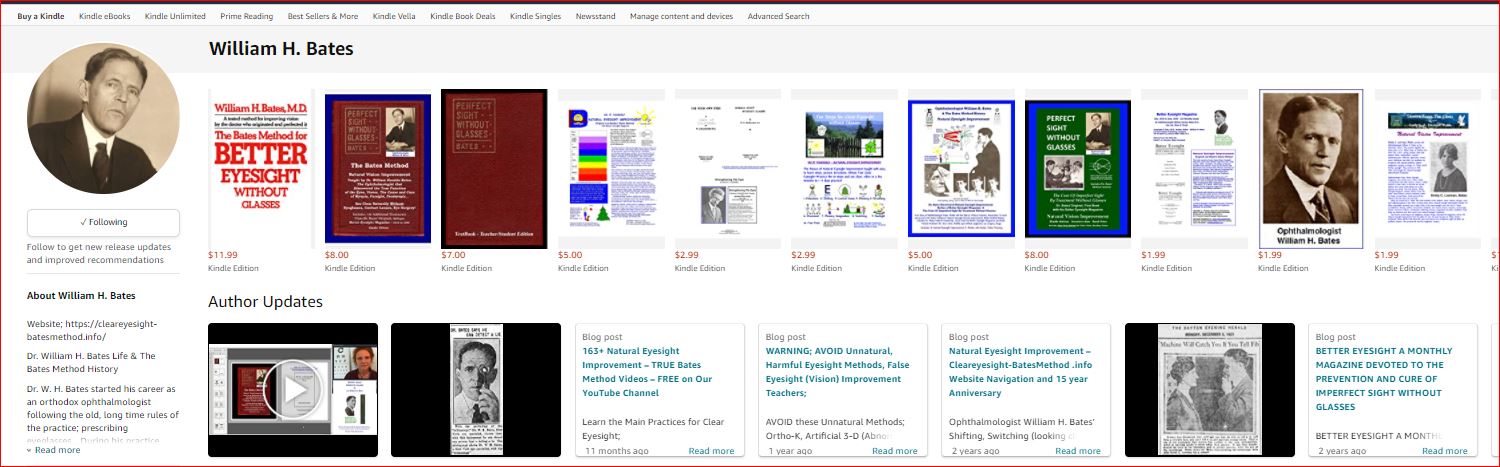This screenshot has width=1500, height=467.
Task: Open the book cover with mountain landscape image
Action: 844,168
